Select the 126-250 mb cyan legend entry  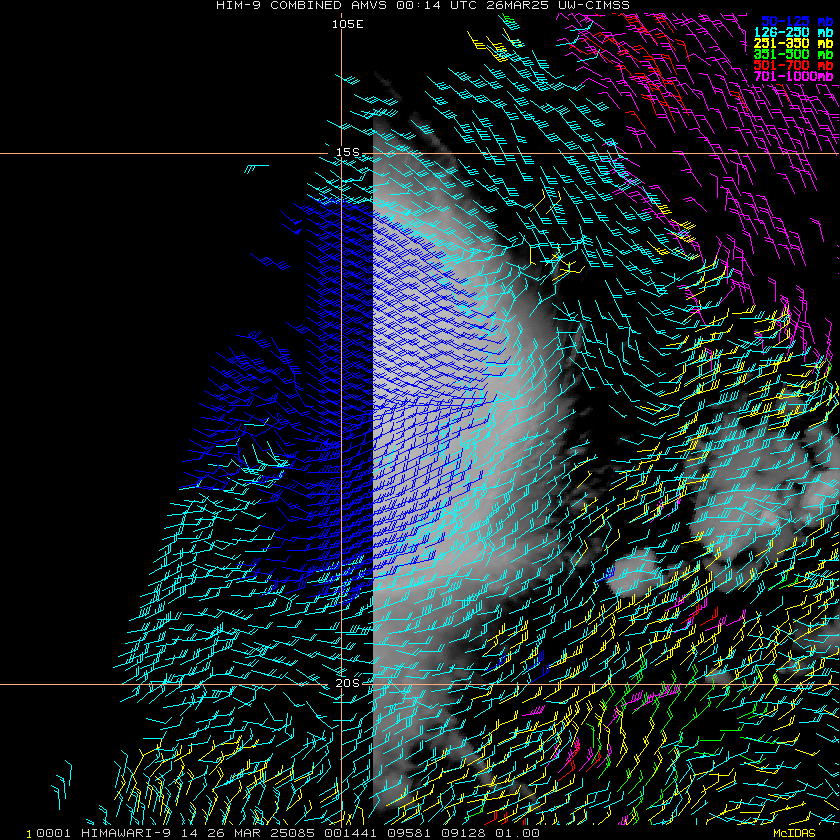coord(793,33)
